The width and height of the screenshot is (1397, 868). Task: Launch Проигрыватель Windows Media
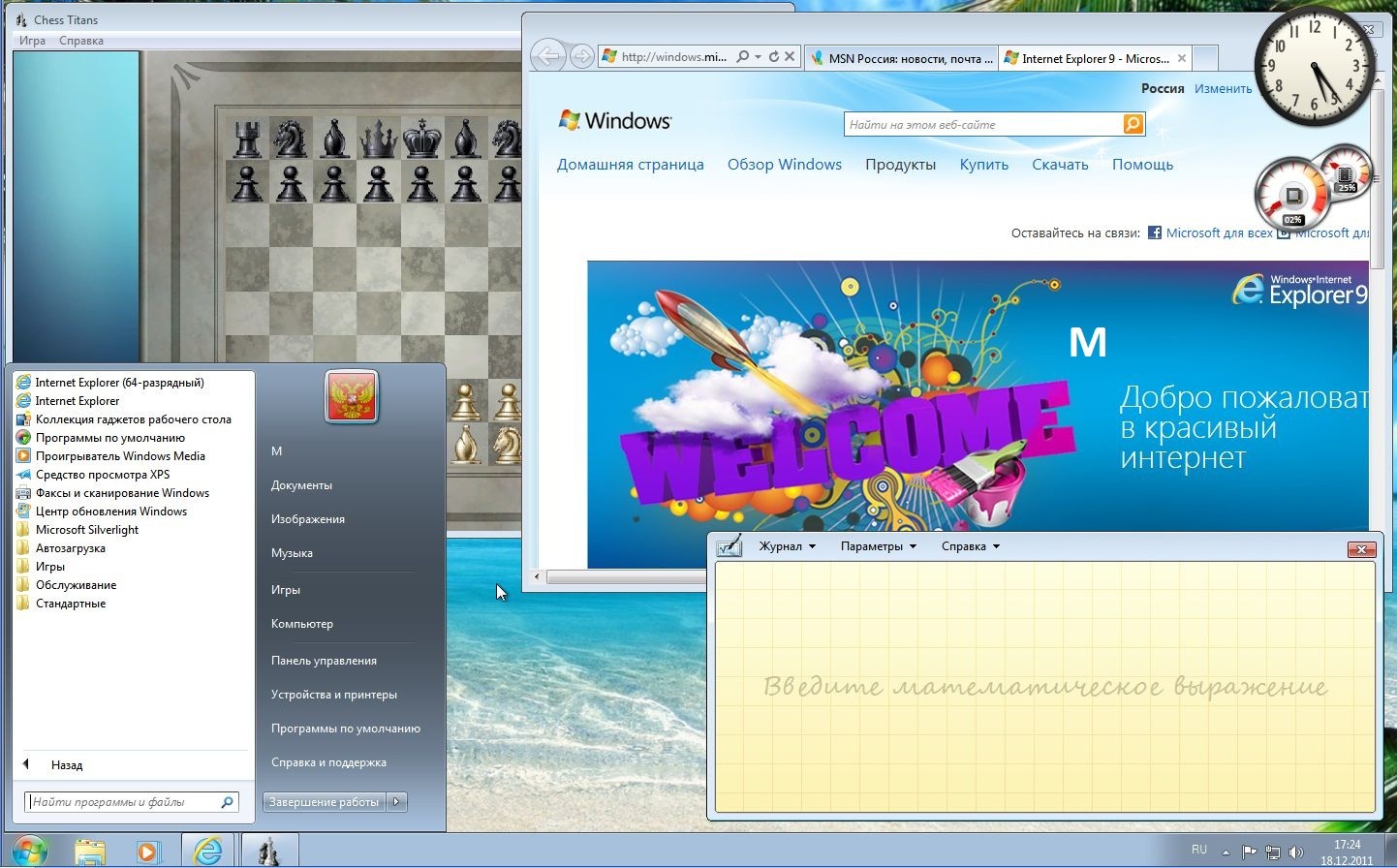(x=110, y=456)
